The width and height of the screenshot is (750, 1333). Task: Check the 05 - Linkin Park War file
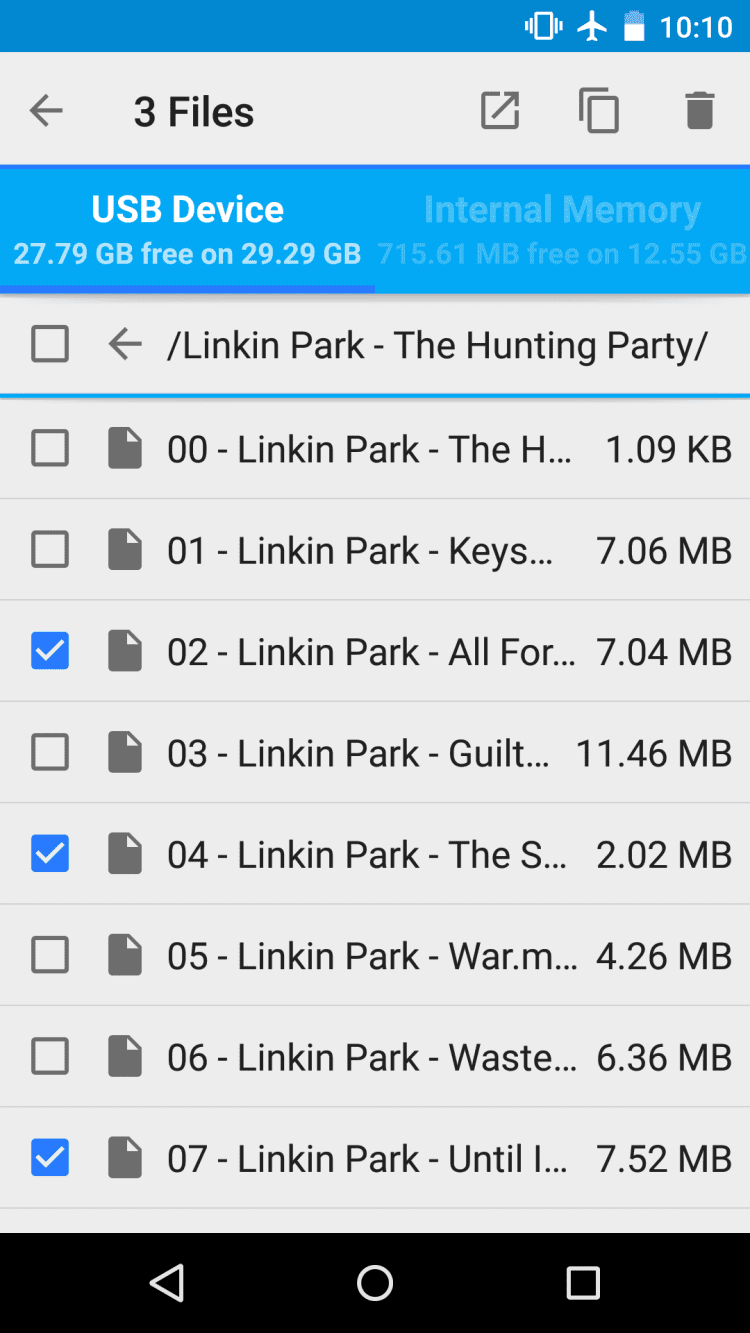tap(50, 956)
